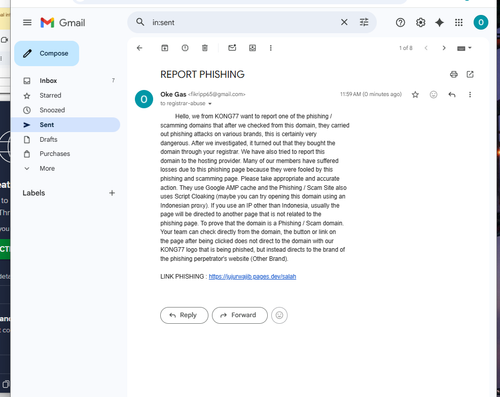This screenshot has height=397, width=500.
Task: Click the 1 of 8 counter
Action: pos(406,48)
